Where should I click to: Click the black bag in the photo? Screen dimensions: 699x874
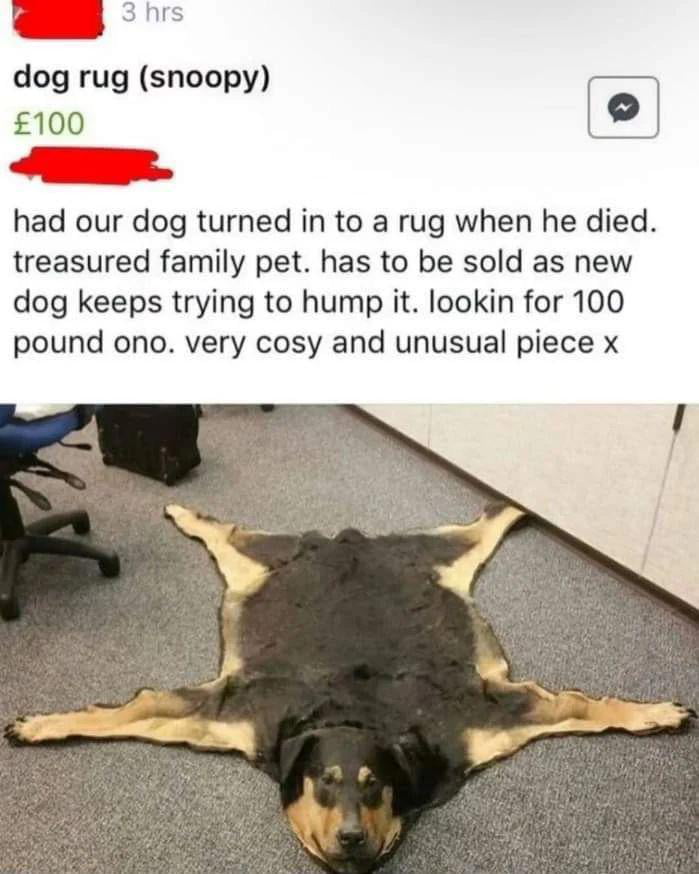[149, 443]
